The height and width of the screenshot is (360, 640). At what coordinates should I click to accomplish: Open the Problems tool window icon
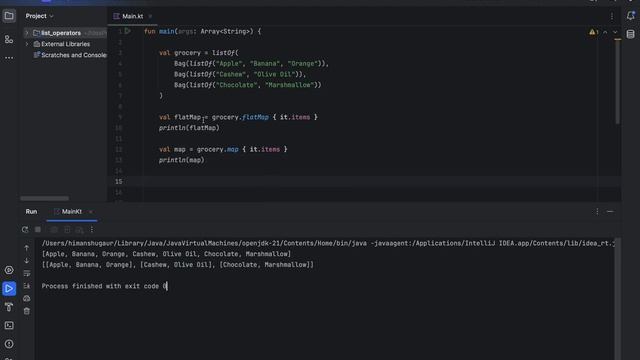9,344
